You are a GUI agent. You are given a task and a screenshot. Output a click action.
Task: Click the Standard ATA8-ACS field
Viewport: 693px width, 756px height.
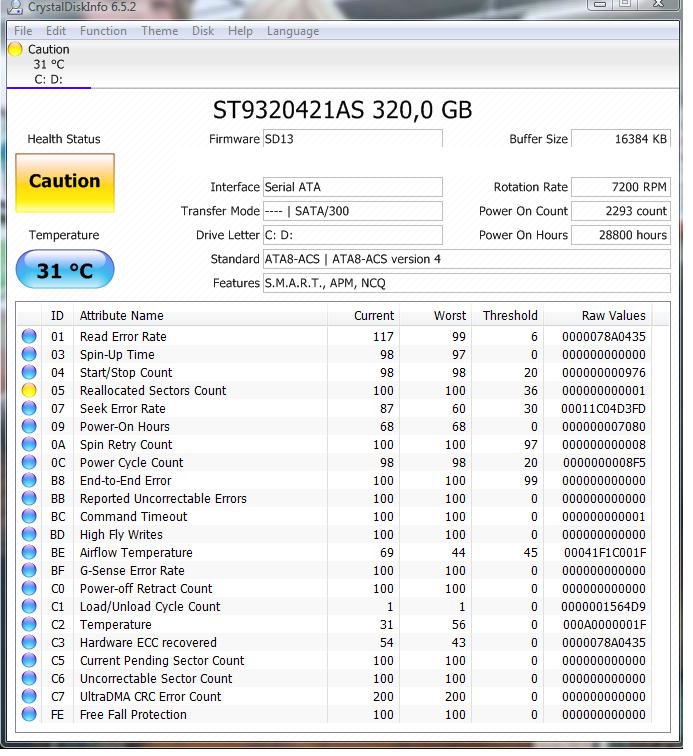pyautogui.click(x=467, y=259)
